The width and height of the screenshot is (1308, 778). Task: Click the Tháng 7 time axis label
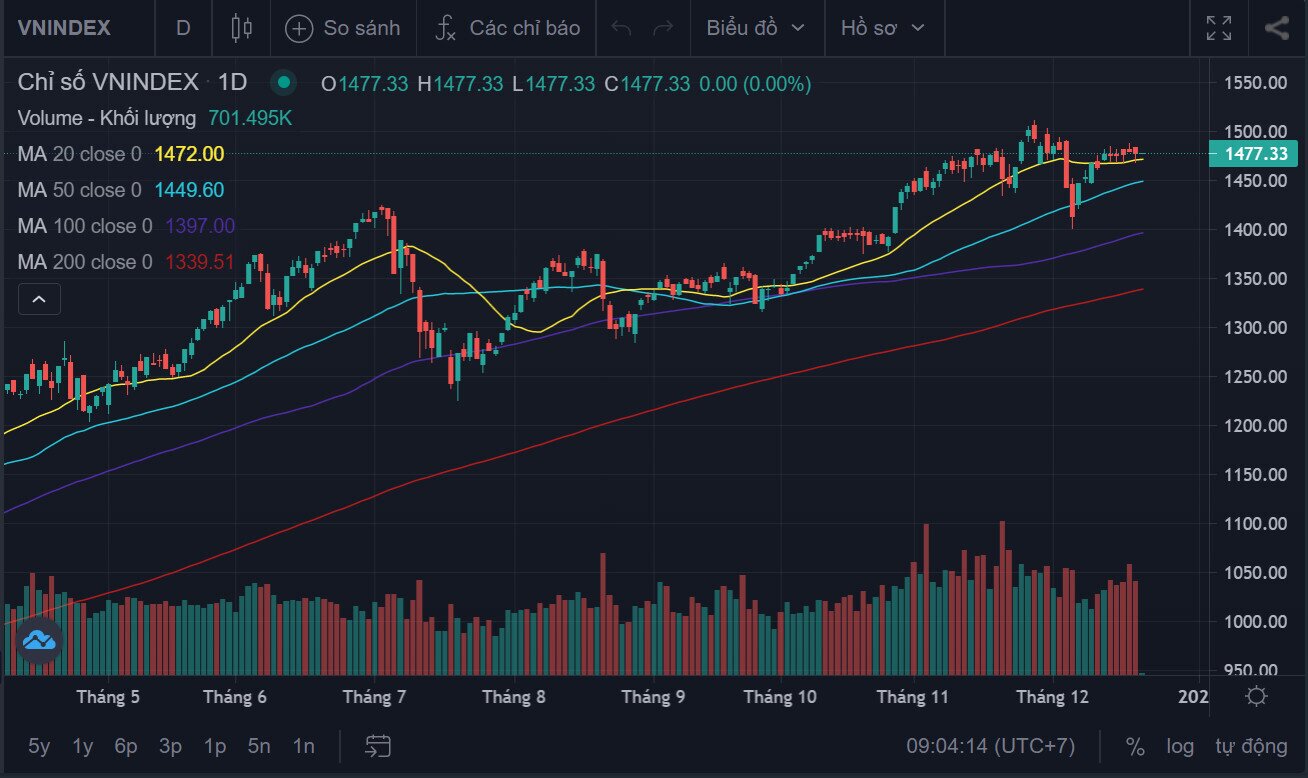tap(374, 696)
